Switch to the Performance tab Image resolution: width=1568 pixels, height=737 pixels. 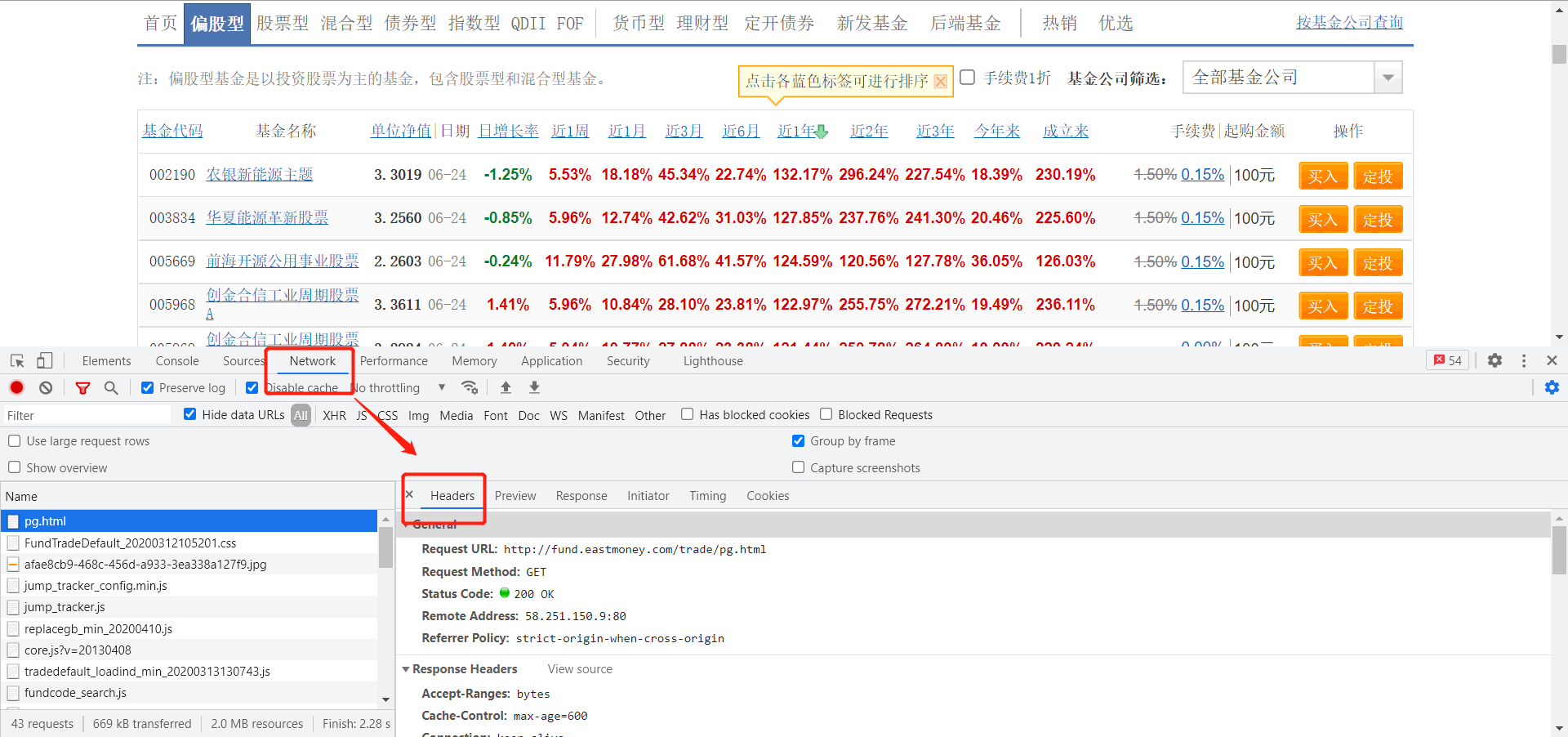394,360
